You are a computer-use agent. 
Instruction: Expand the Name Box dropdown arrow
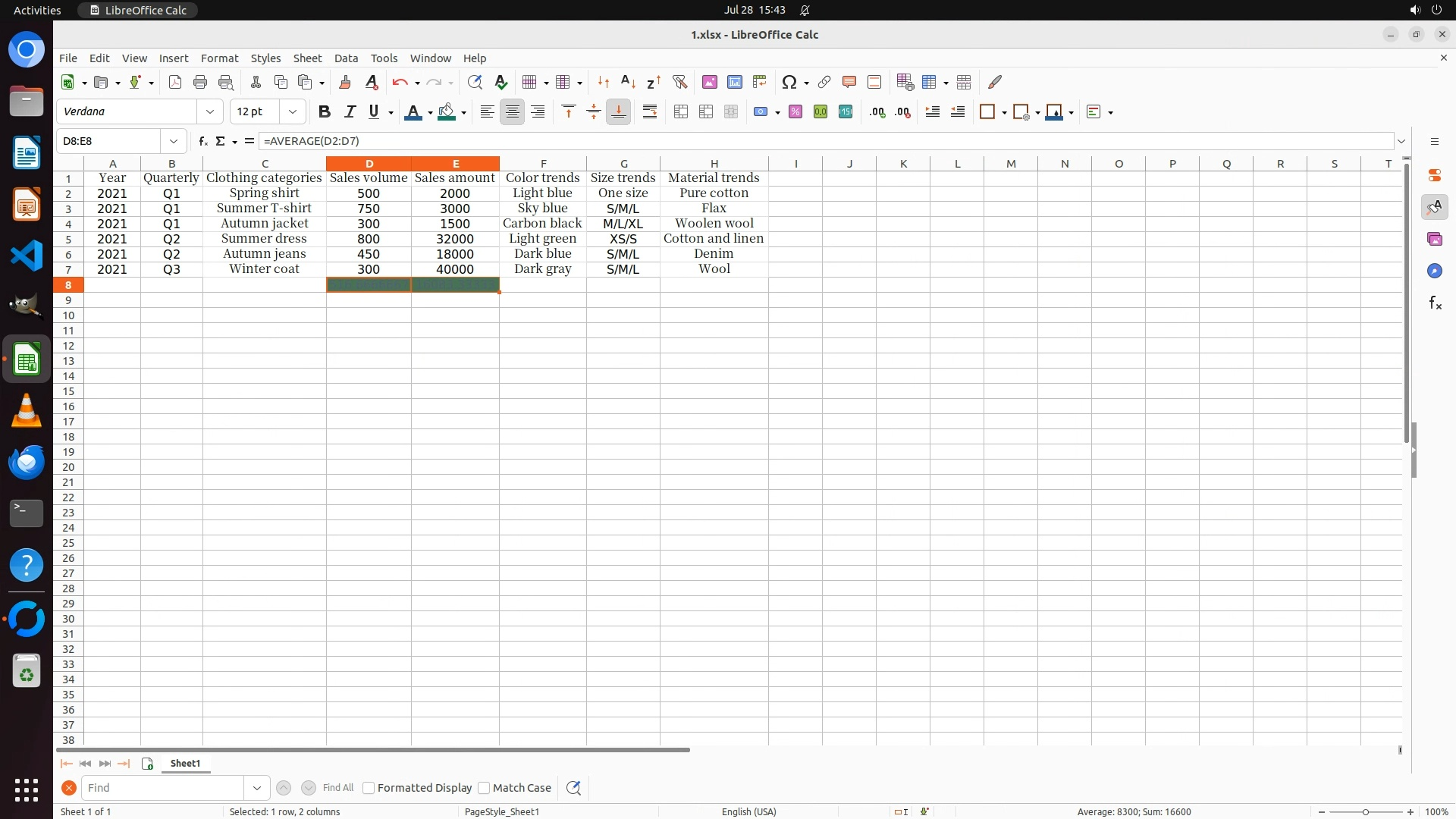(174, 141)
